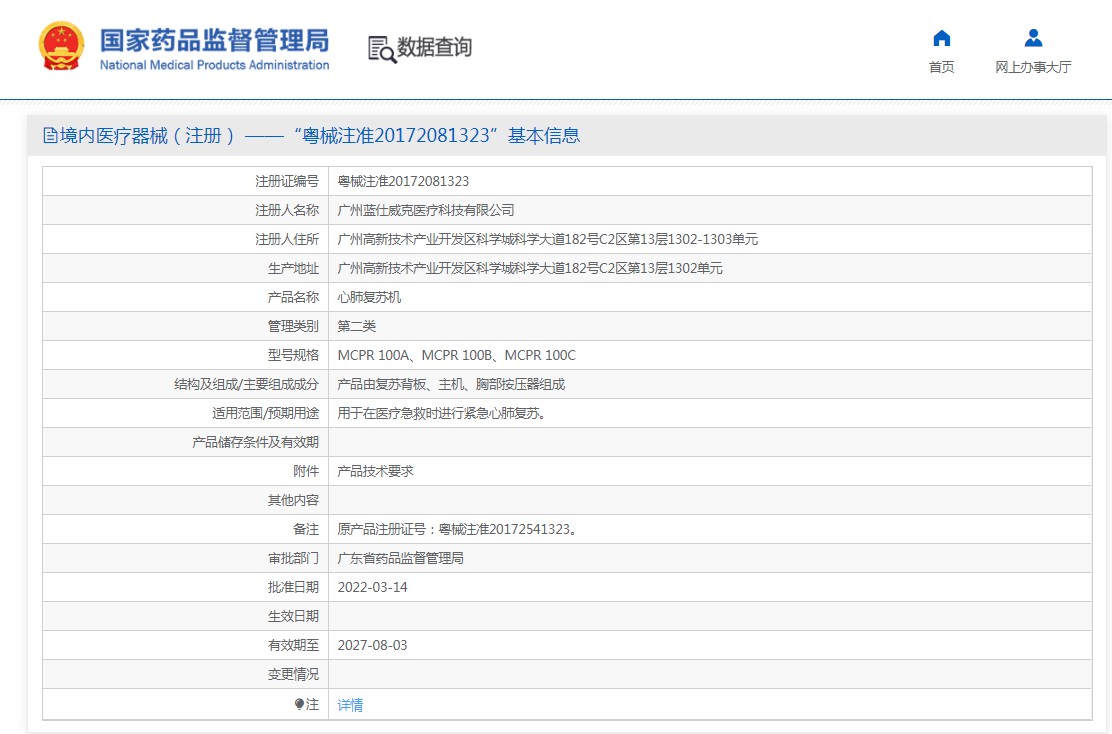
Task: Click the 变更情况 row label
Action: click(x=294, y=674)
